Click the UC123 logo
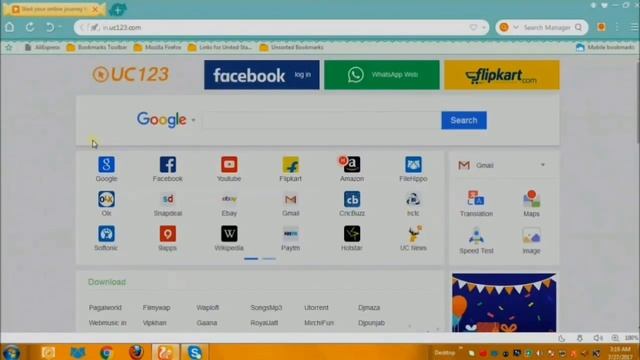Viewport: 640px width, 360px height. click(131, 74)
